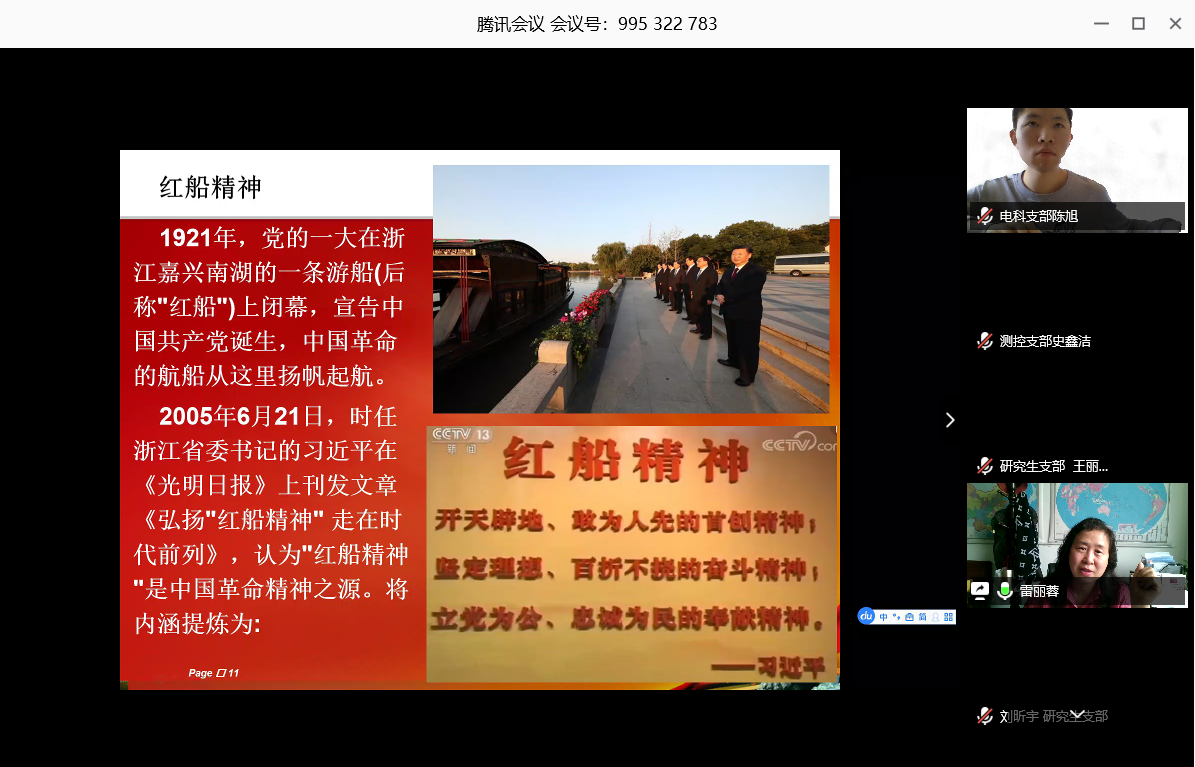Toggle simplified/traditional '简' in IME bar
This screenshot has width=1195, height=767.
click(921, 617)
